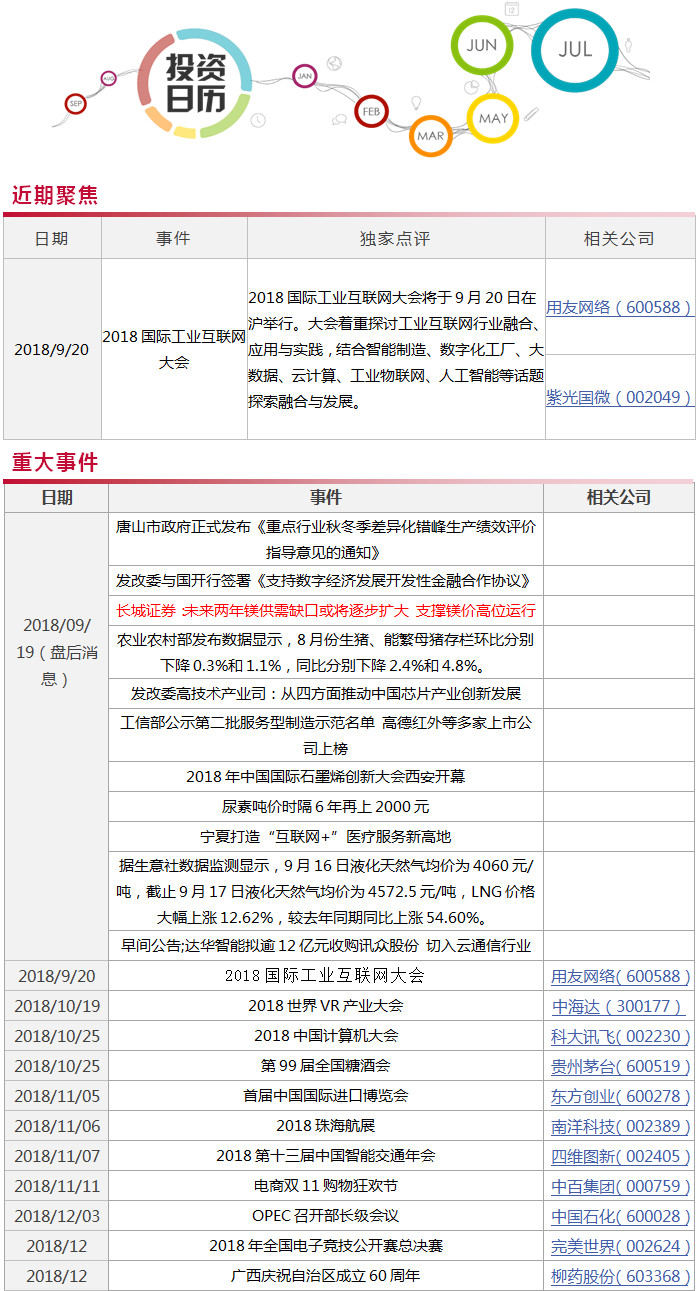Click the 投资日历 ring logo
The image size is (698, 1291).
coord(194,84)
